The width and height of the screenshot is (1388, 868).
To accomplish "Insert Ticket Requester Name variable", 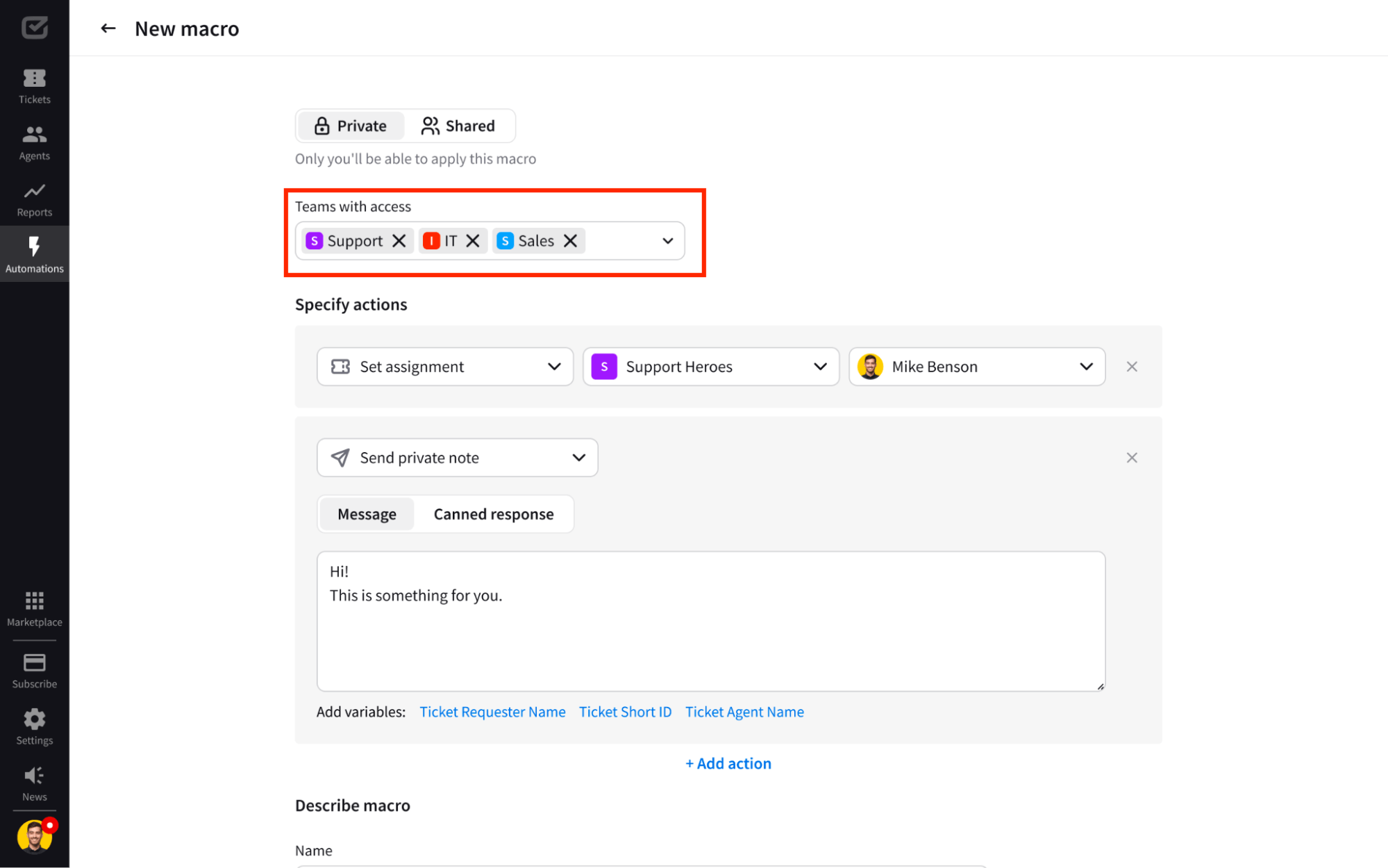I will pyautogui.click(x=492, y=712).
